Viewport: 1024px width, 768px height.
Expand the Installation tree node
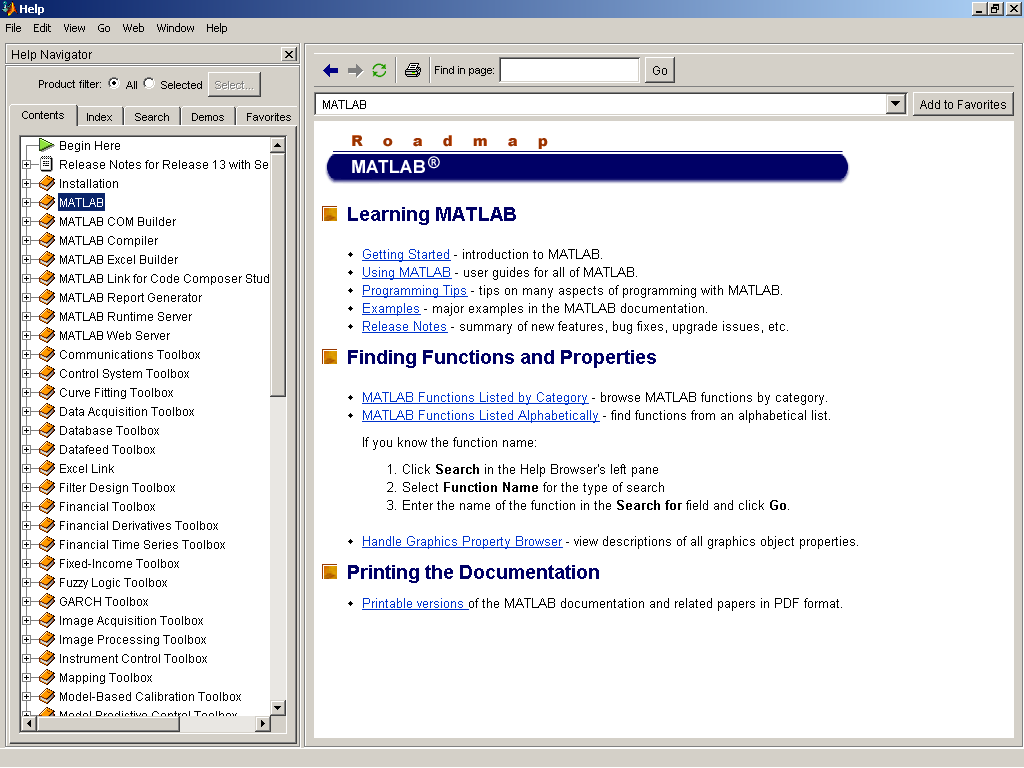click(27, 184)
